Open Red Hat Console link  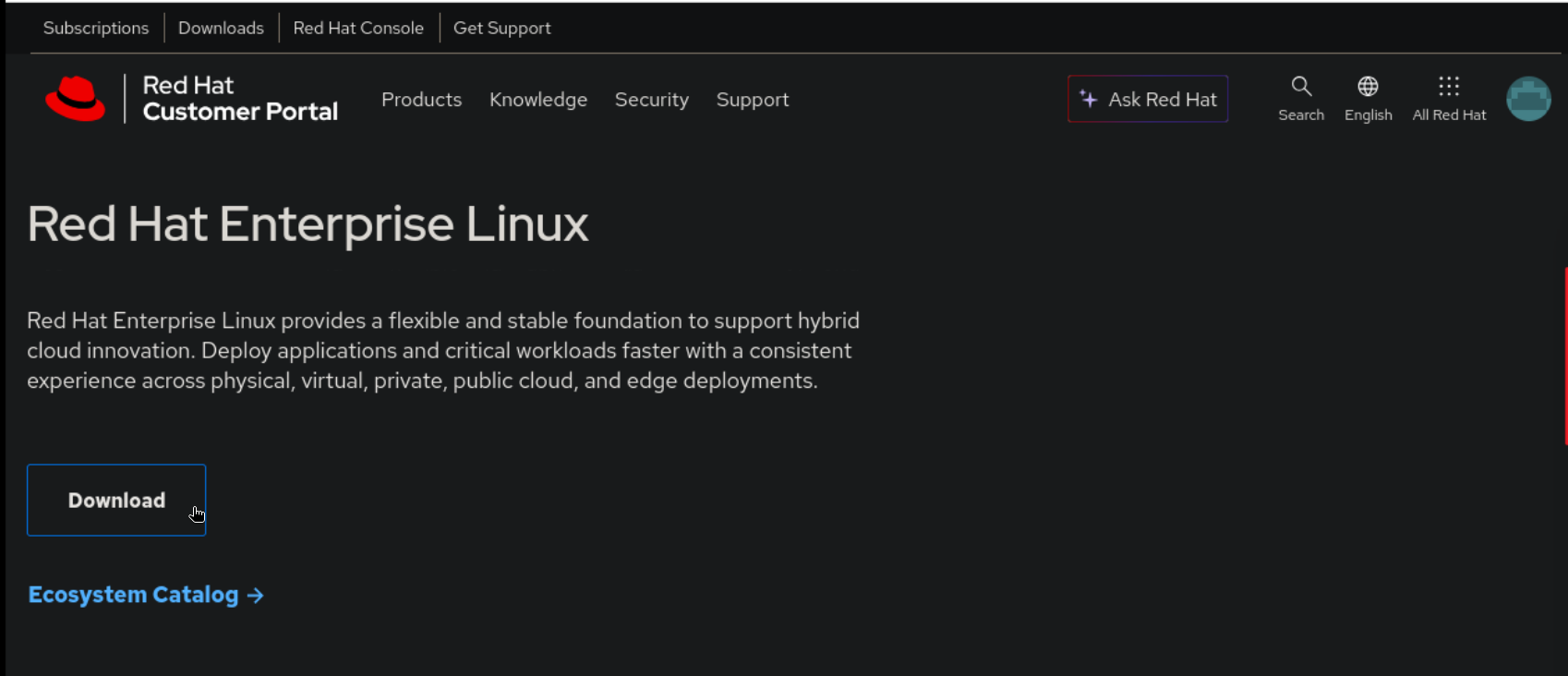tap(358, 28)
